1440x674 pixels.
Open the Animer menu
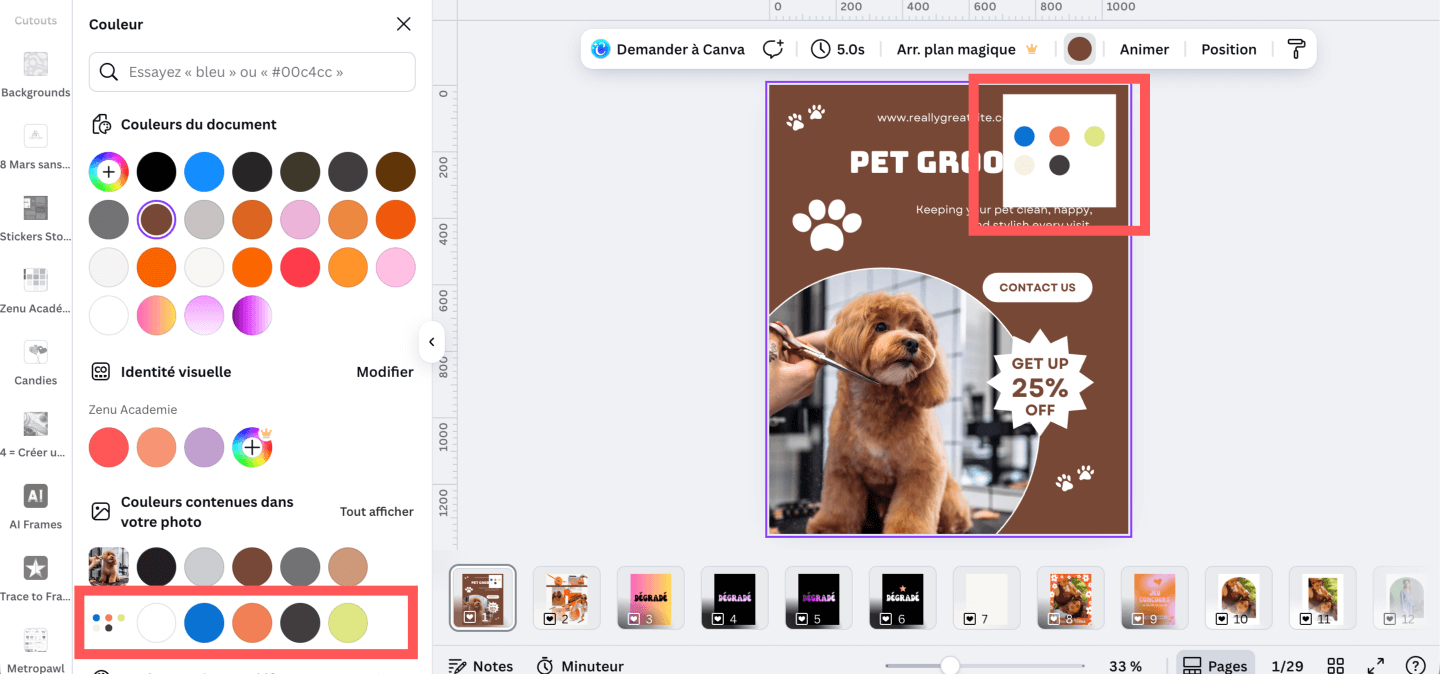coord(1144,49)
